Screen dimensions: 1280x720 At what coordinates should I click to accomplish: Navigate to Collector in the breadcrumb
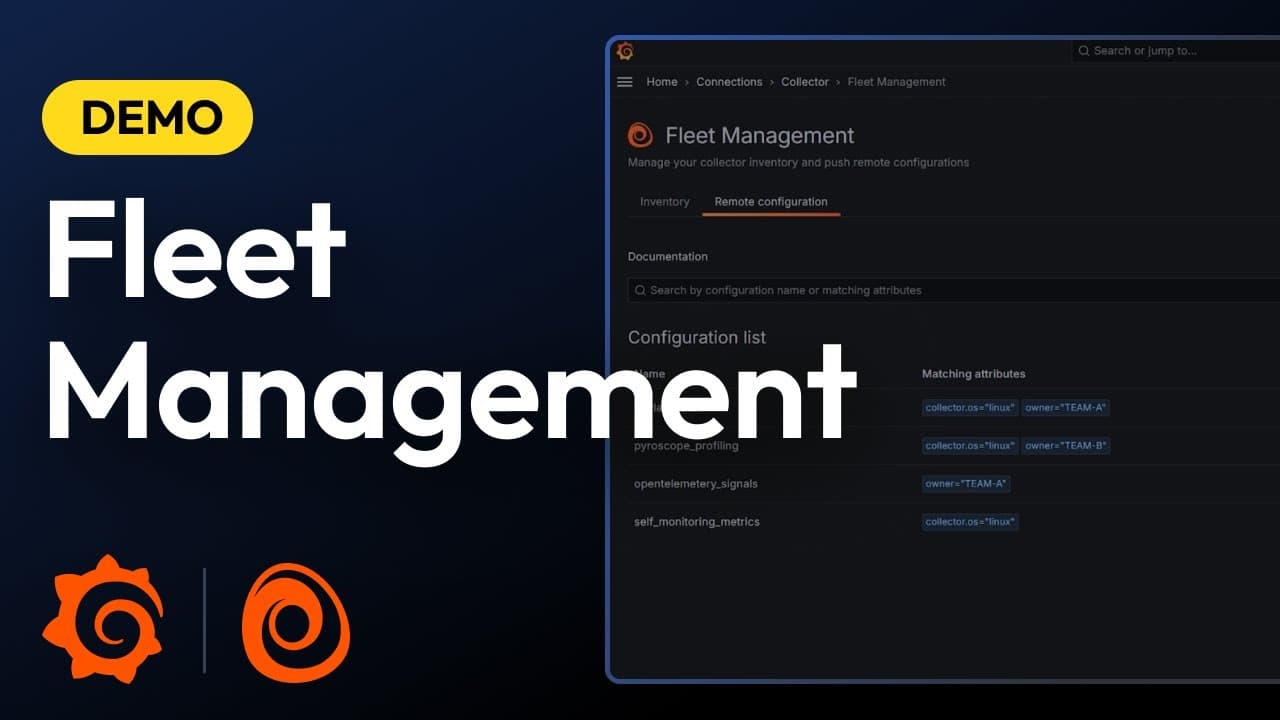(805, 82)
